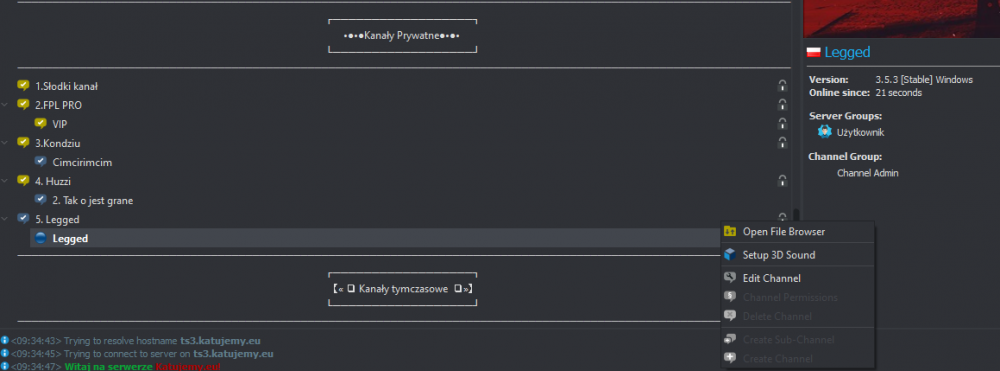This screenshot has width=1000, height=371.
Task: Collapse the 2.FPL PRO channel tree
Action: 6,105
